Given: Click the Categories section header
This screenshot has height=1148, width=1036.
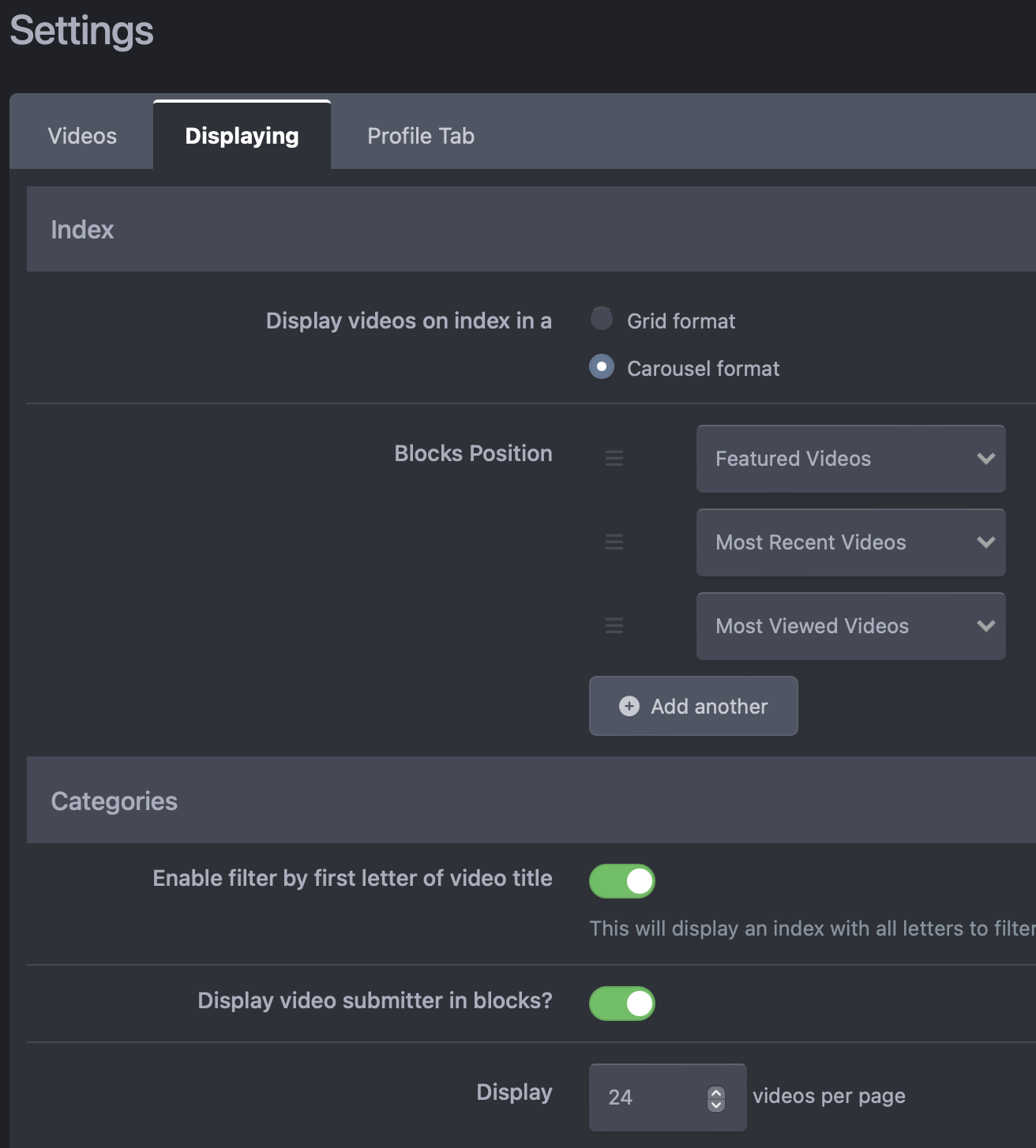Looking at the screenshot, I should point(531,800).
